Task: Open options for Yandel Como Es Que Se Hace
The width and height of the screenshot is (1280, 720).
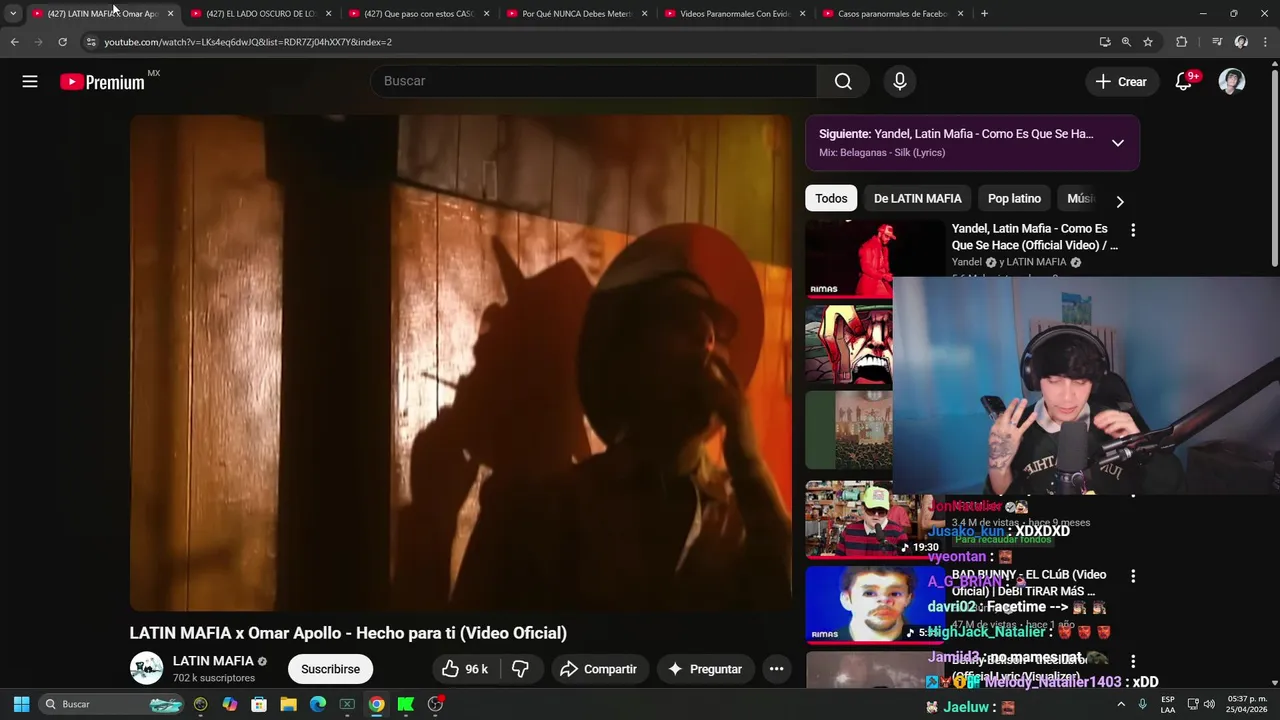Action: pos(1133,230)
